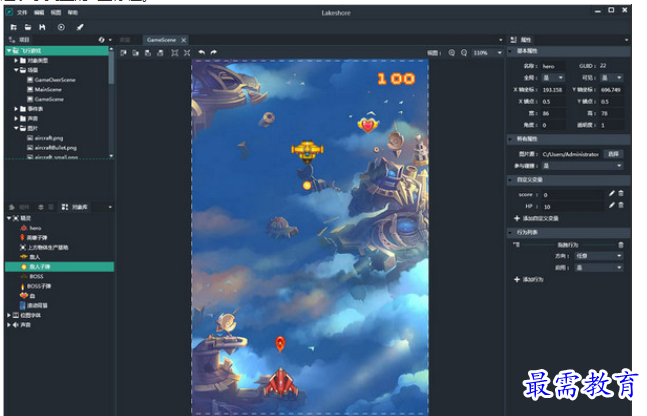647x416 pixels.
Task: Click the pencil edit icon for score variable
Action: [x=612, y=193]
